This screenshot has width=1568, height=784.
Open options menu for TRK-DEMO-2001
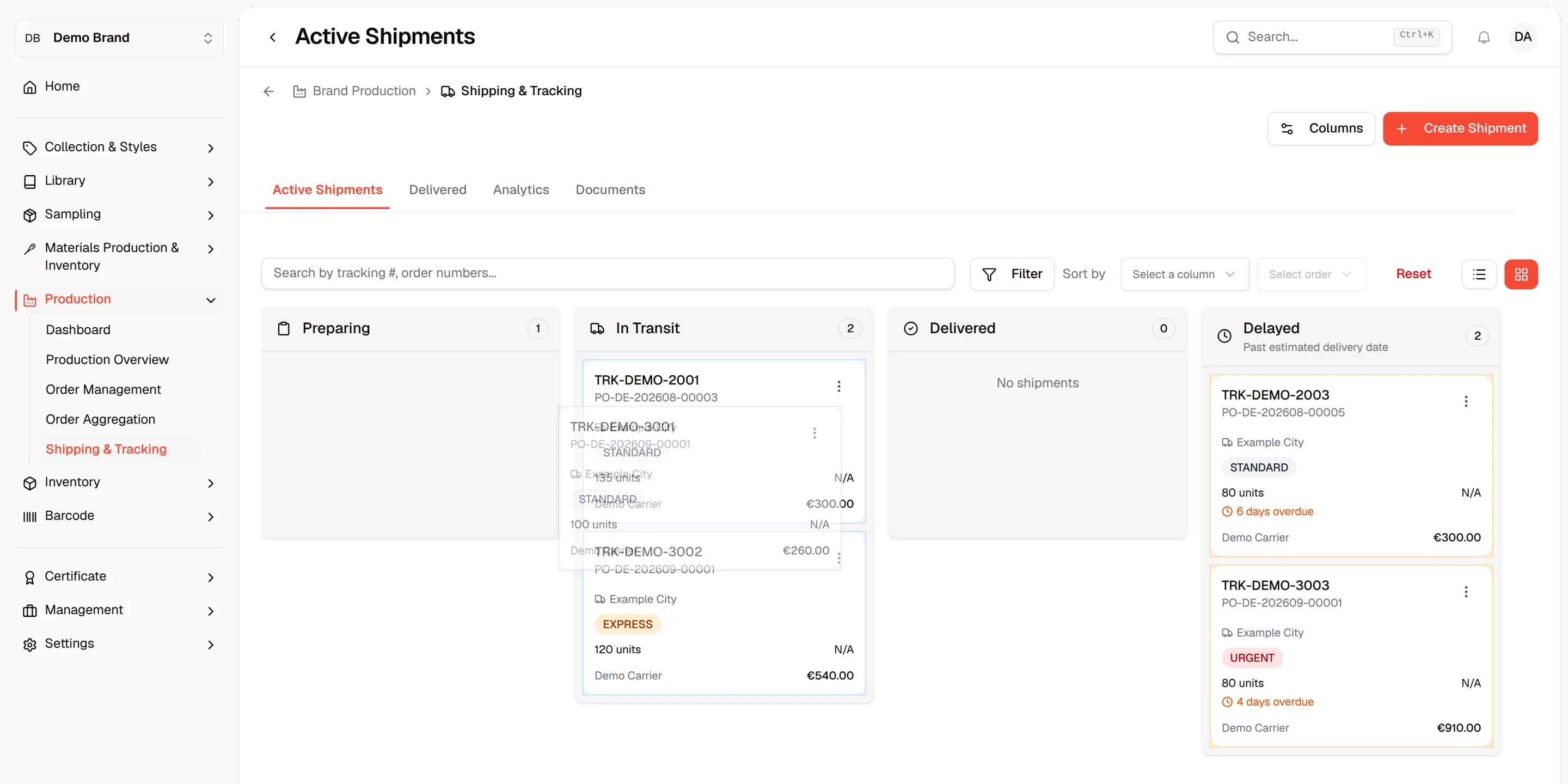[839, 386]
